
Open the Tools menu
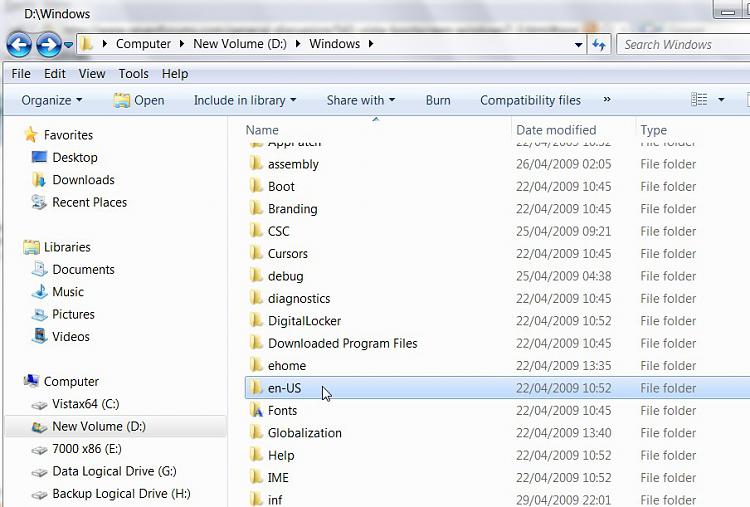pos(133,74)
